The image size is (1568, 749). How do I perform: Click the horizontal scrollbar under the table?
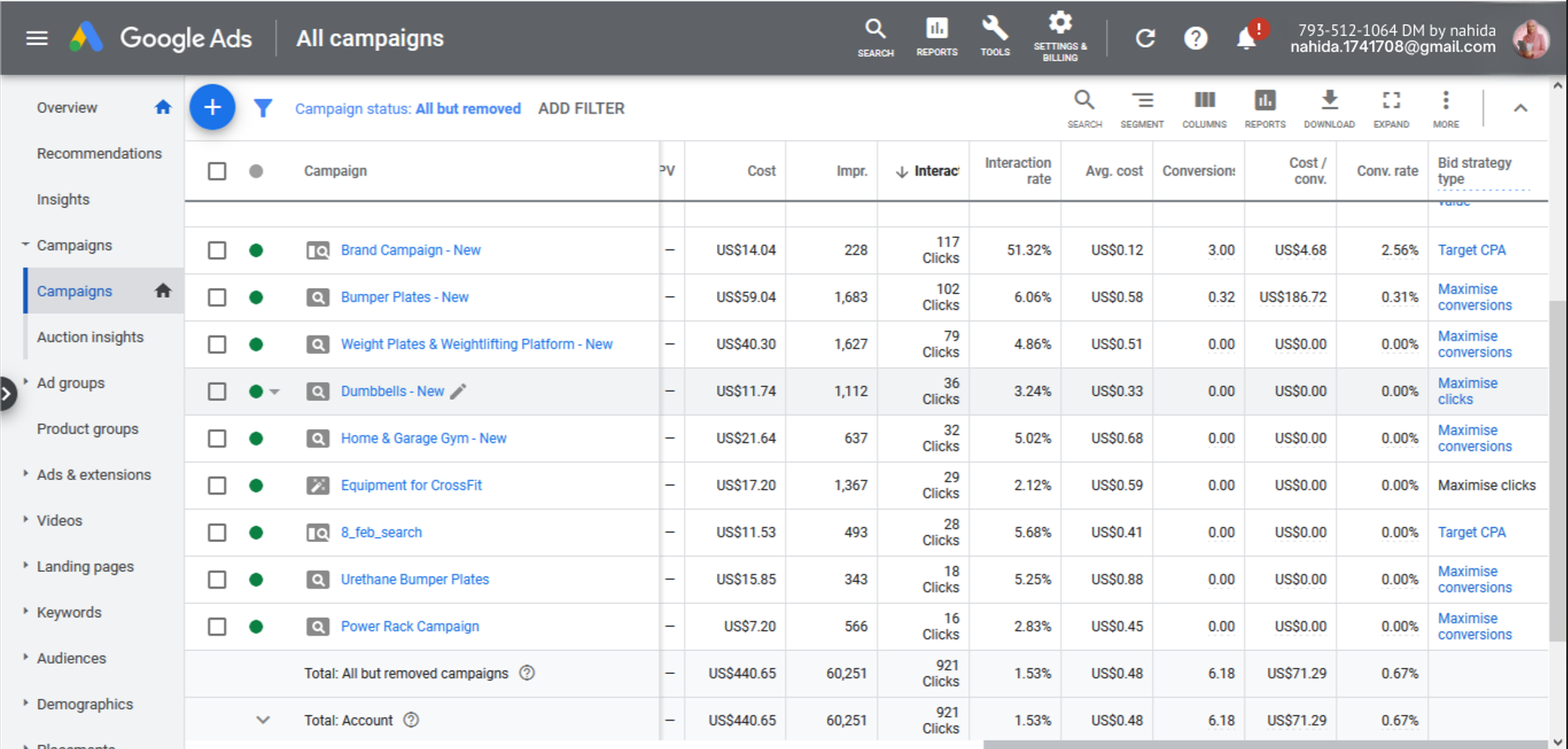(1265, 744)
